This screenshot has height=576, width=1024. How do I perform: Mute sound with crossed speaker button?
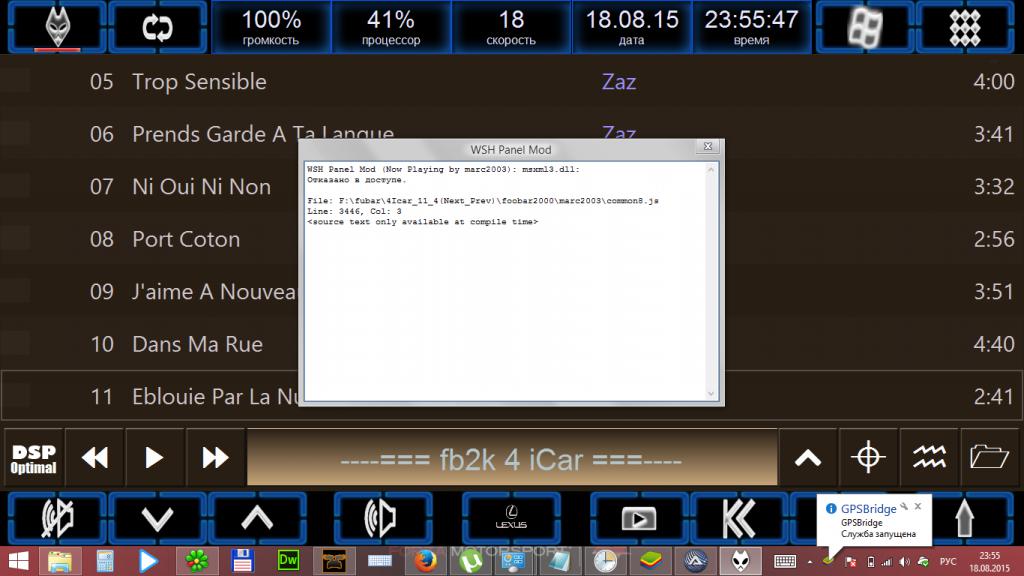56,518
